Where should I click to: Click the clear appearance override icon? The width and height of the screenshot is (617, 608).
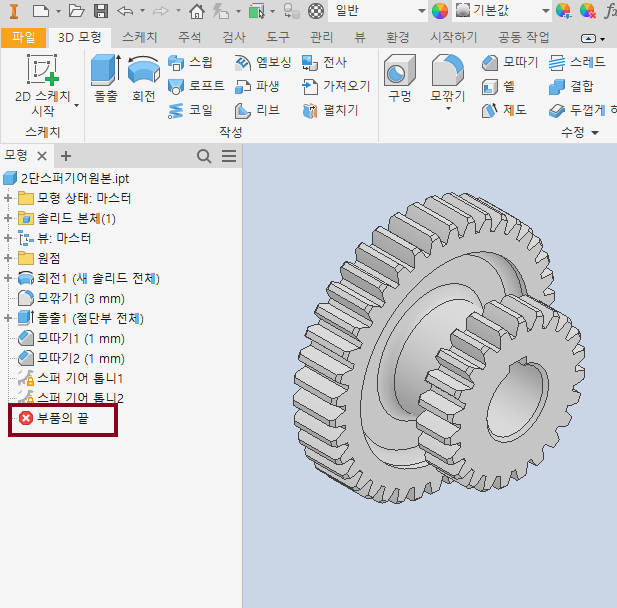point(587,11)
